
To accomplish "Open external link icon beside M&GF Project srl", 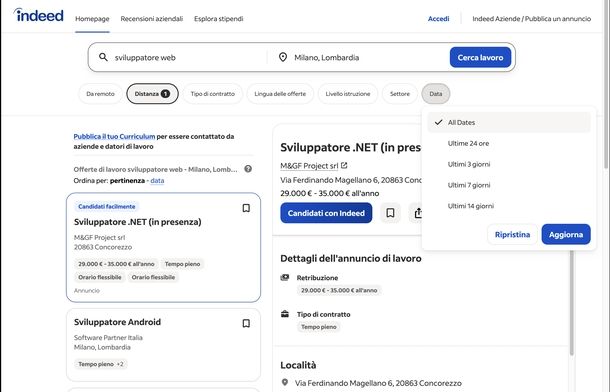I will [x=344, y=165].
